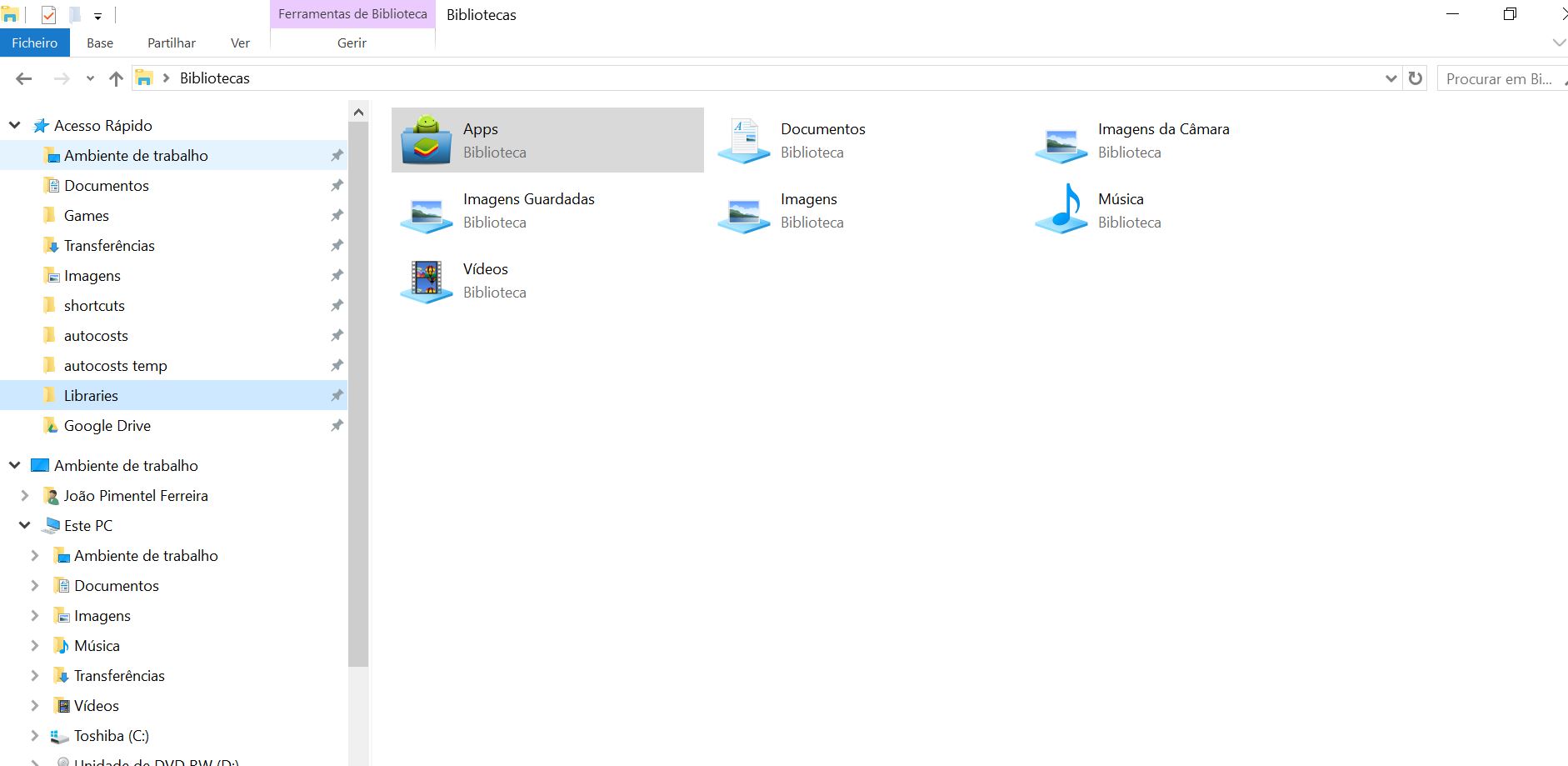Open Documentos in Quick Access list
1568x766 pixels.
click(107, 186)
